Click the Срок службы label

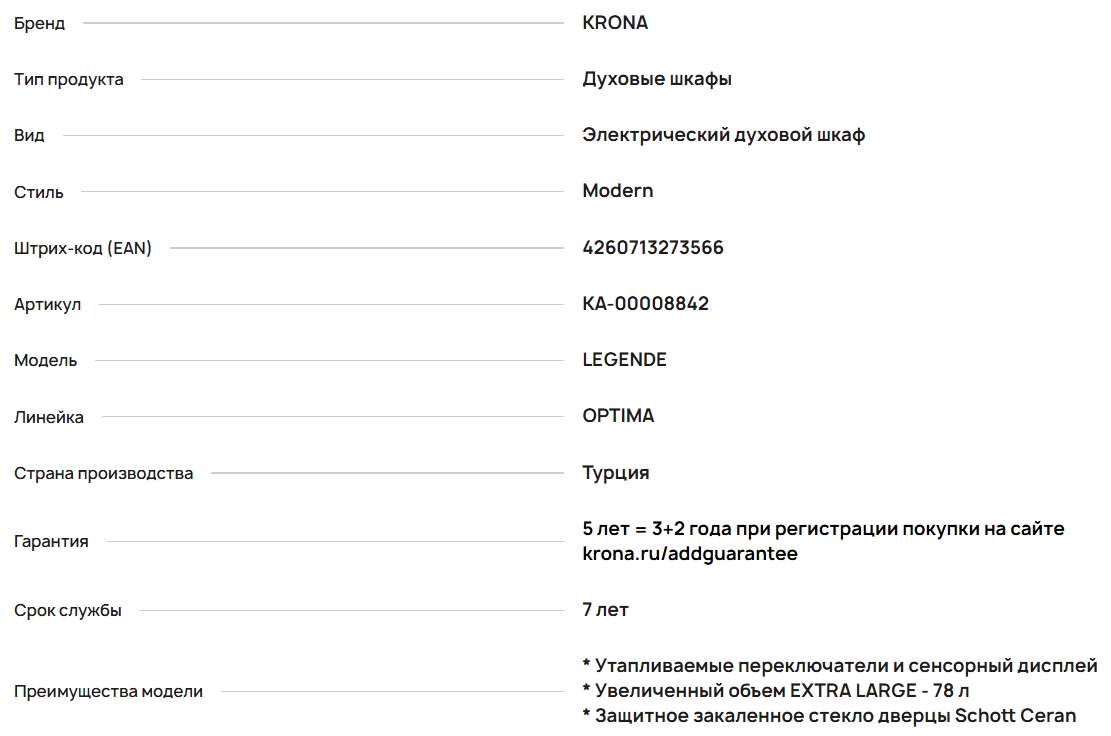click(x=68, y=611)
